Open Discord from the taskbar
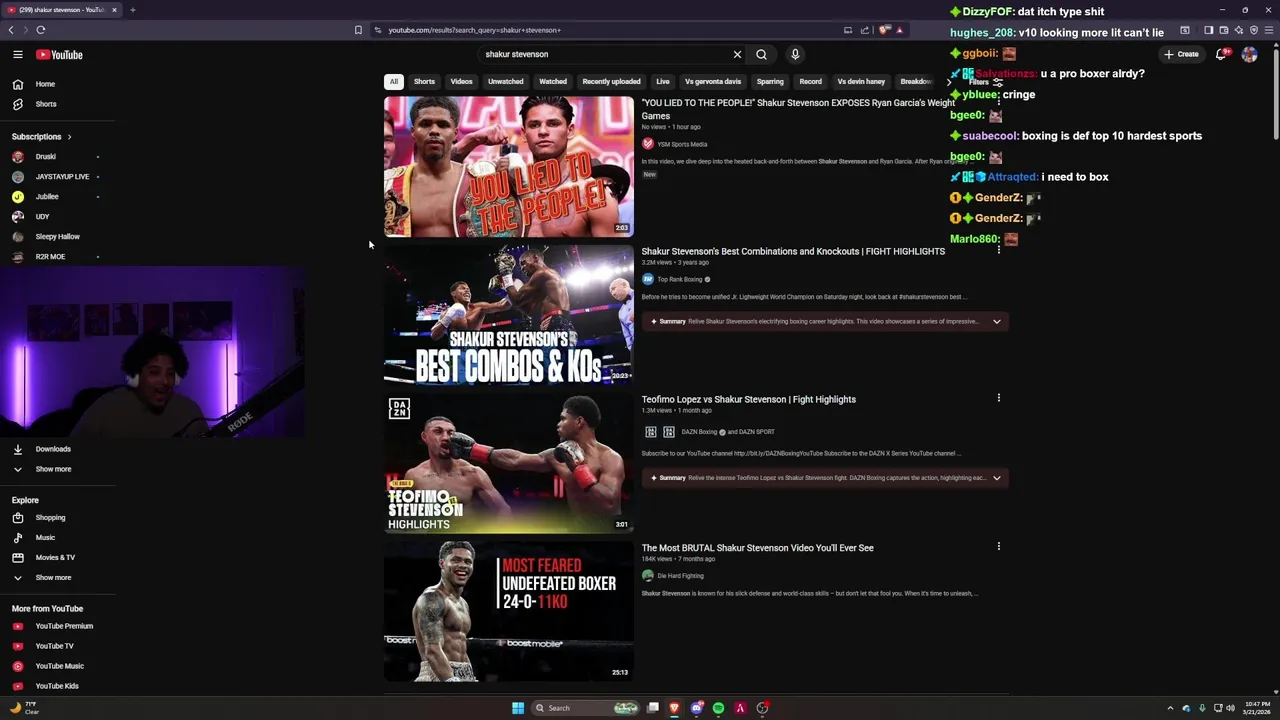Image resolution: width=1280 pixels, height=720 pixels. coord(697,708)
